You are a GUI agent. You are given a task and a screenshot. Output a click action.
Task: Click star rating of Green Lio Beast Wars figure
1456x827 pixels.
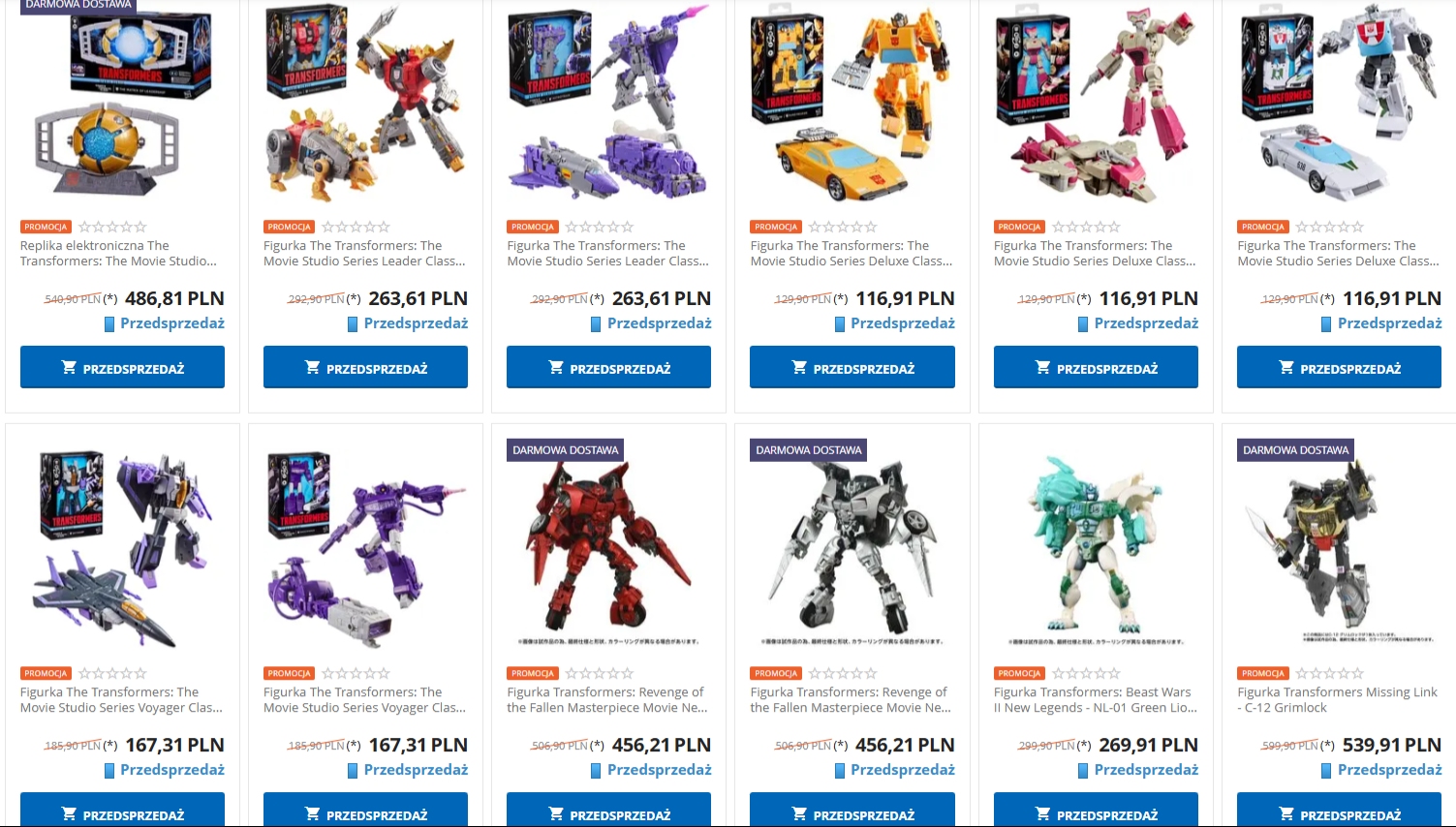point(1086,673)
